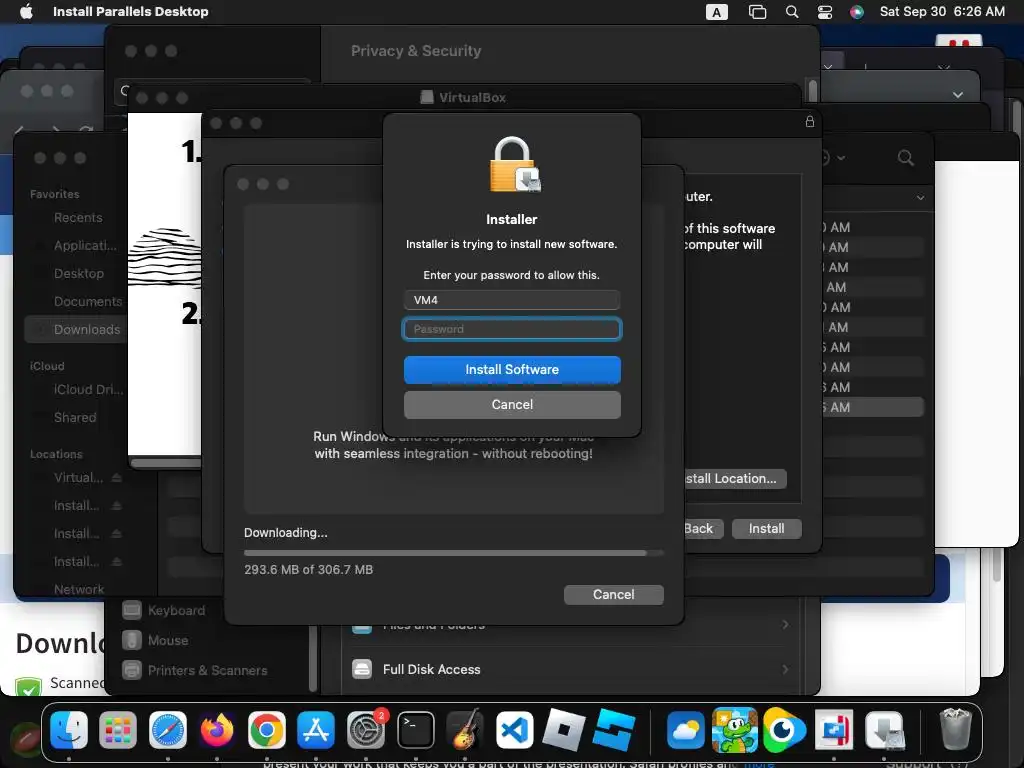Image resolution: width=1024 pixels, height=768 pixels.
Task: Select Recents in Finder sidebar
Action: [78, 217]
